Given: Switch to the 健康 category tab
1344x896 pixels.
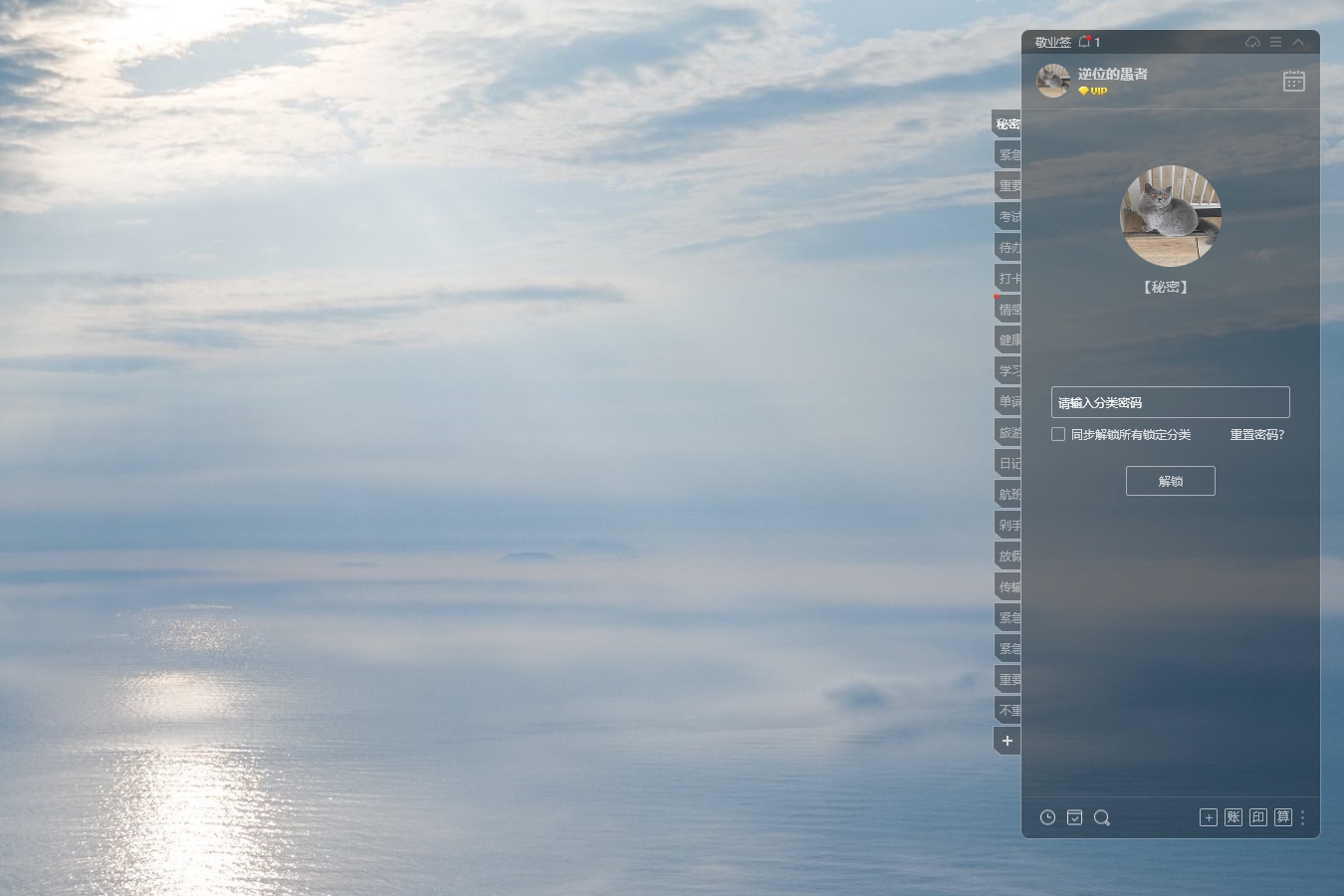Looking at the screenshot, I should point(1008,339).
